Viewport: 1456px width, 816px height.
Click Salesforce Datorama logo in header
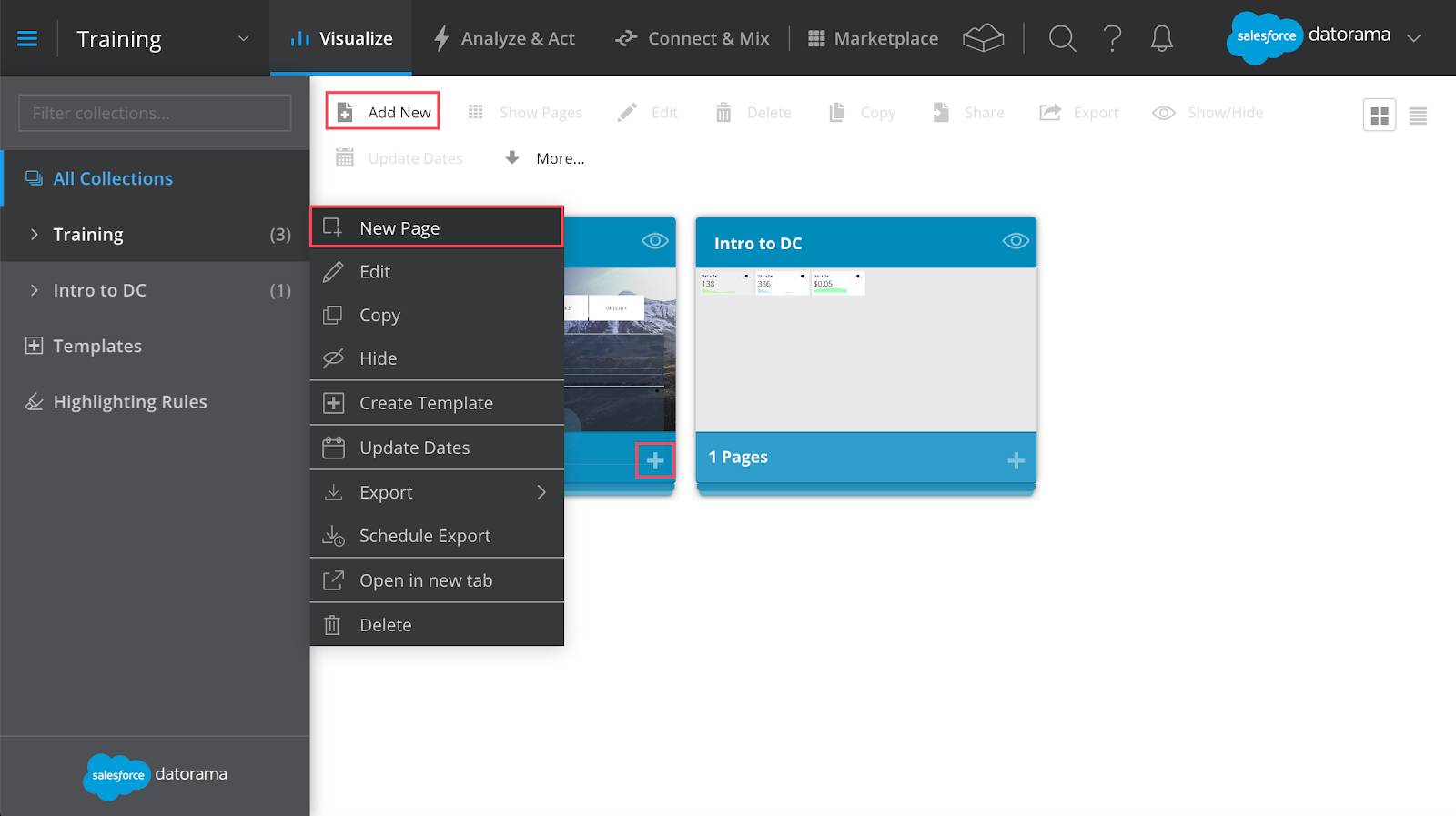coord(1309,37)
